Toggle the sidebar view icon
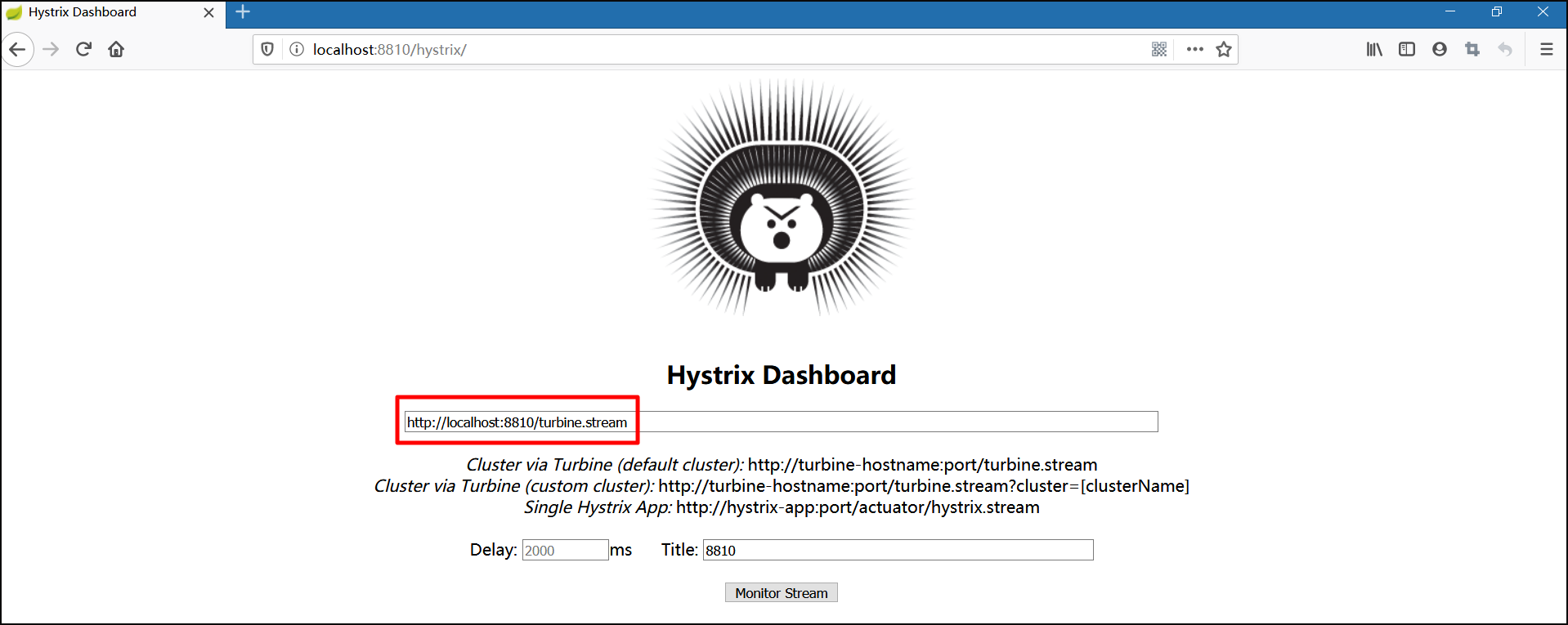 (x=1407, y=50)
